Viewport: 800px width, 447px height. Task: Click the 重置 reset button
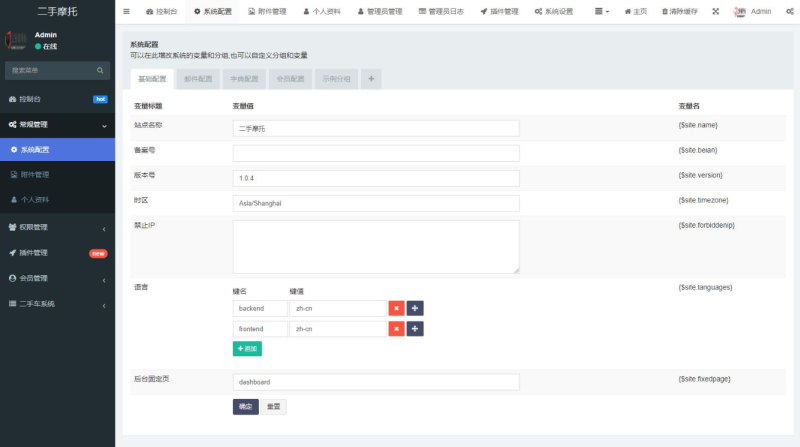point(273,407)
